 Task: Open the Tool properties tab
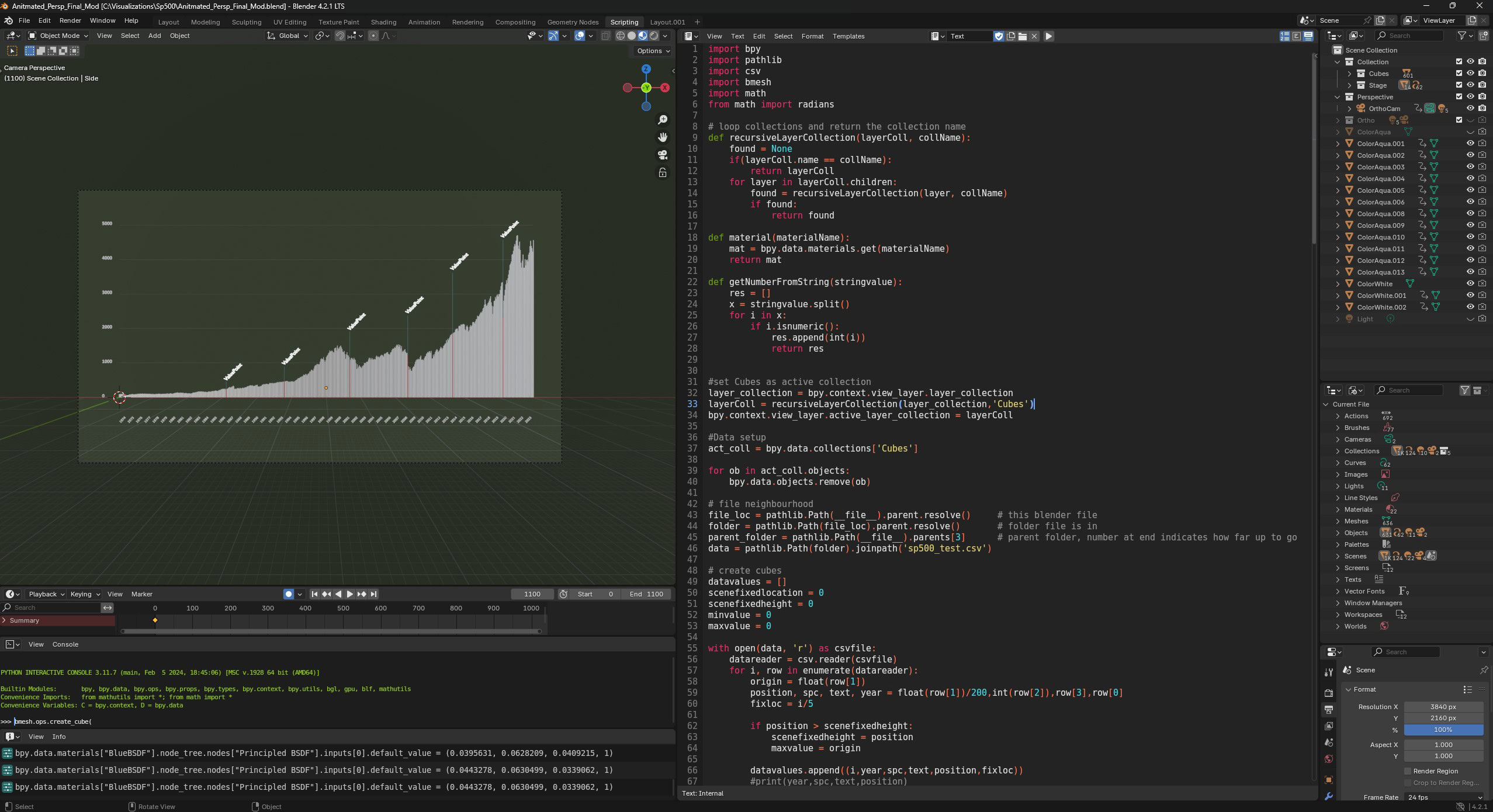pyautogui.click(x=1329, y=672)
